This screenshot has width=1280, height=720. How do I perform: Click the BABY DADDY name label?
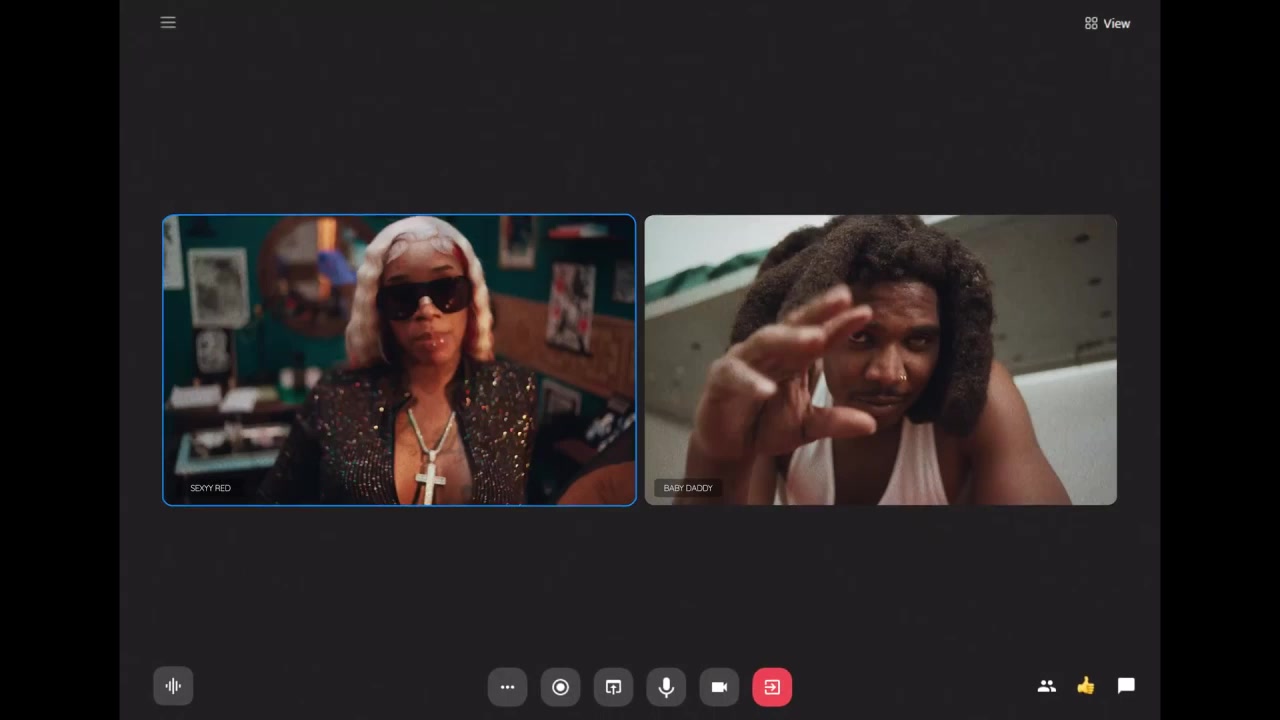tap(688, 488)
